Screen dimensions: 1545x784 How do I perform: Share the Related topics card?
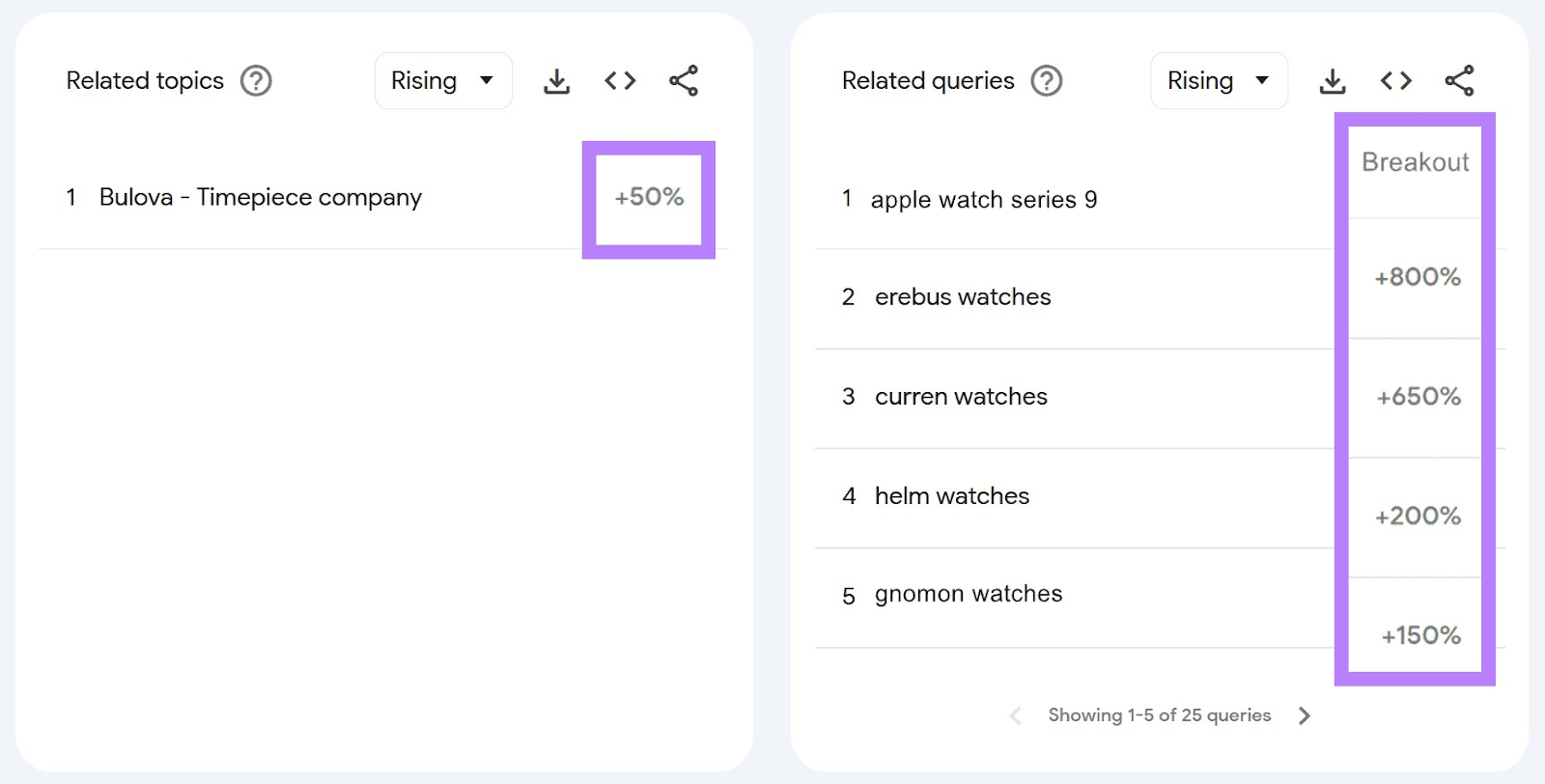point(684,81)
